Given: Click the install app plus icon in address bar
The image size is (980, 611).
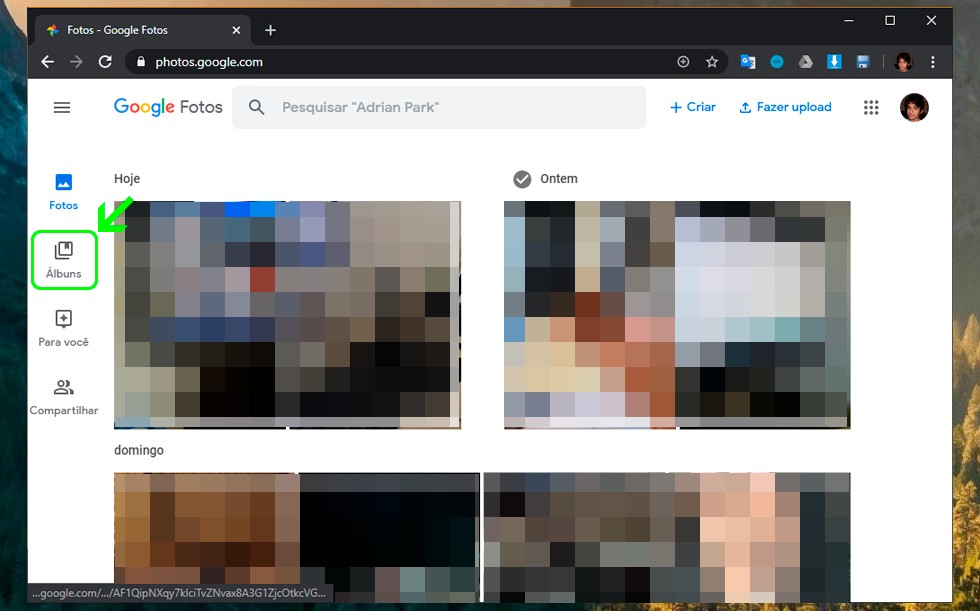Looking at the screenshot, I should (x=683, y=62).
